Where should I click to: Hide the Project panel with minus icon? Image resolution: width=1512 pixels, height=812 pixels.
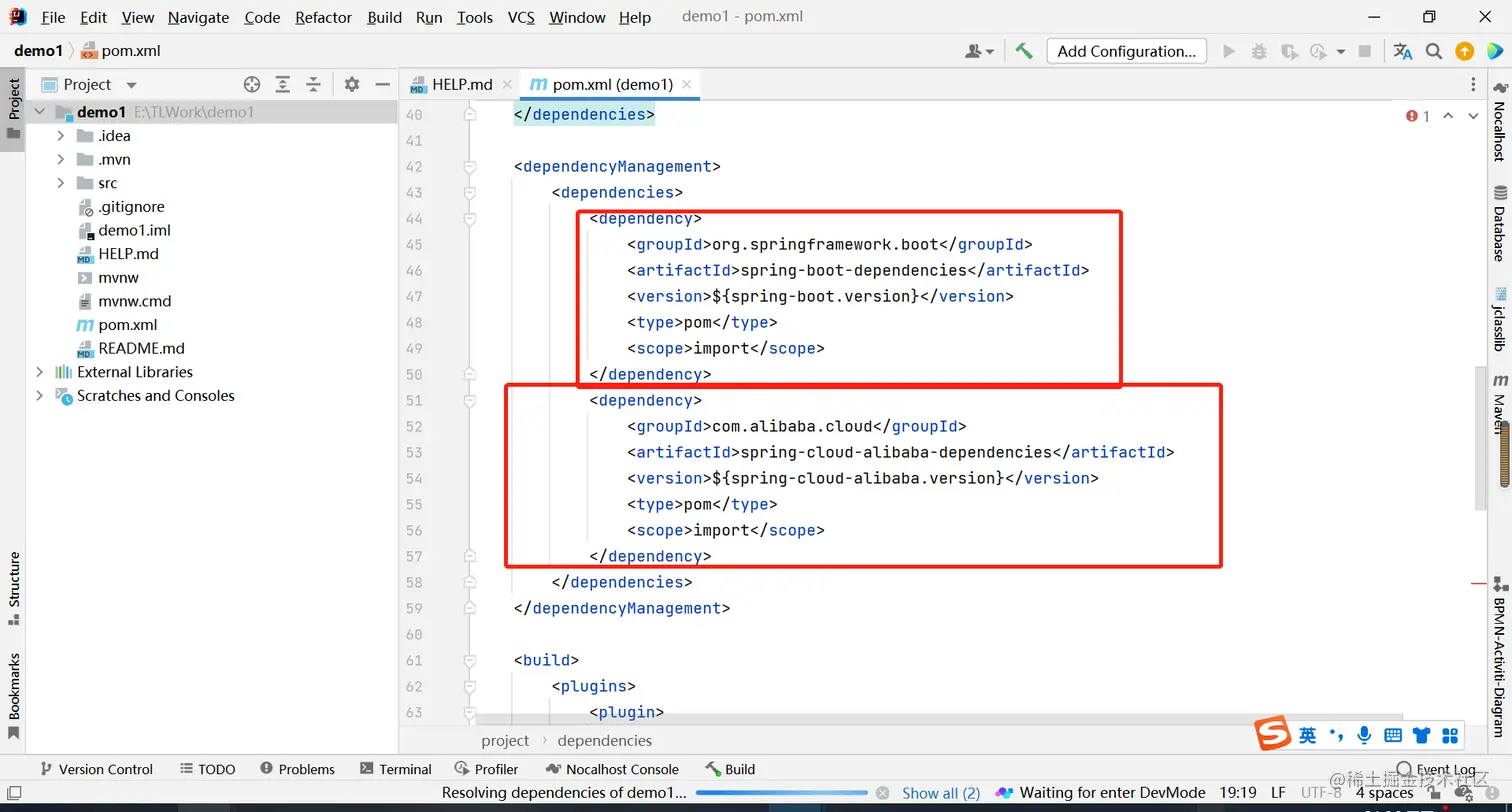point(382,85)
